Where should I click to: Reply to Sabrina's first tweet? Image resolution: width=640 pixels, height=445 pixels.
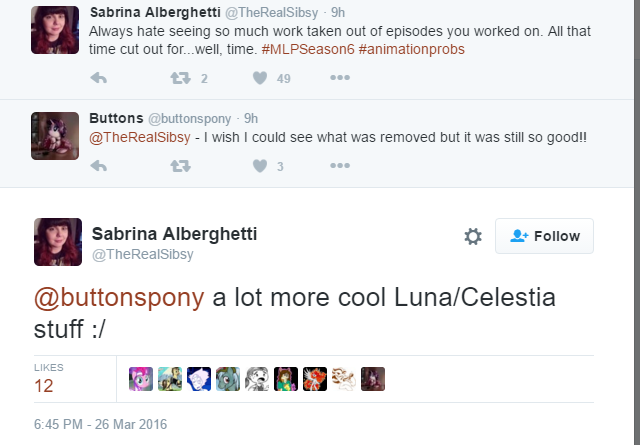coord(98,78)
